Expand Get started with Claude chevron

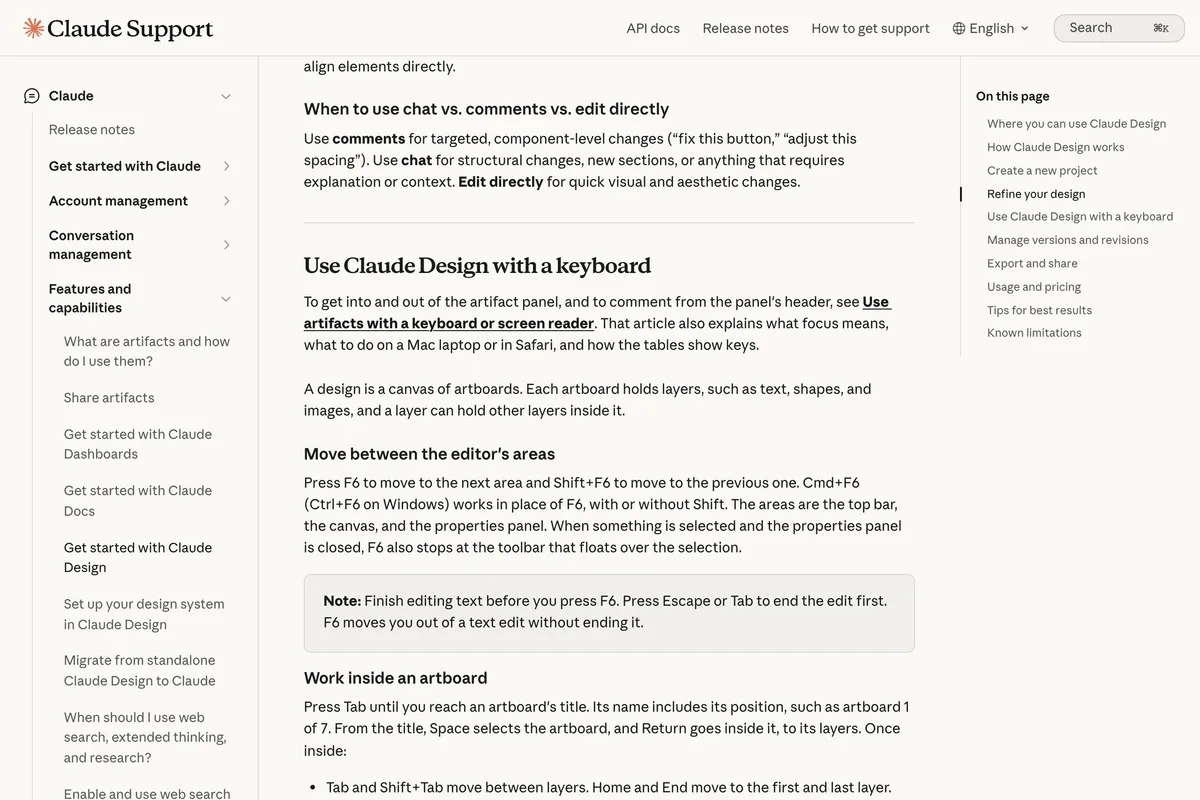pos(226,166)
